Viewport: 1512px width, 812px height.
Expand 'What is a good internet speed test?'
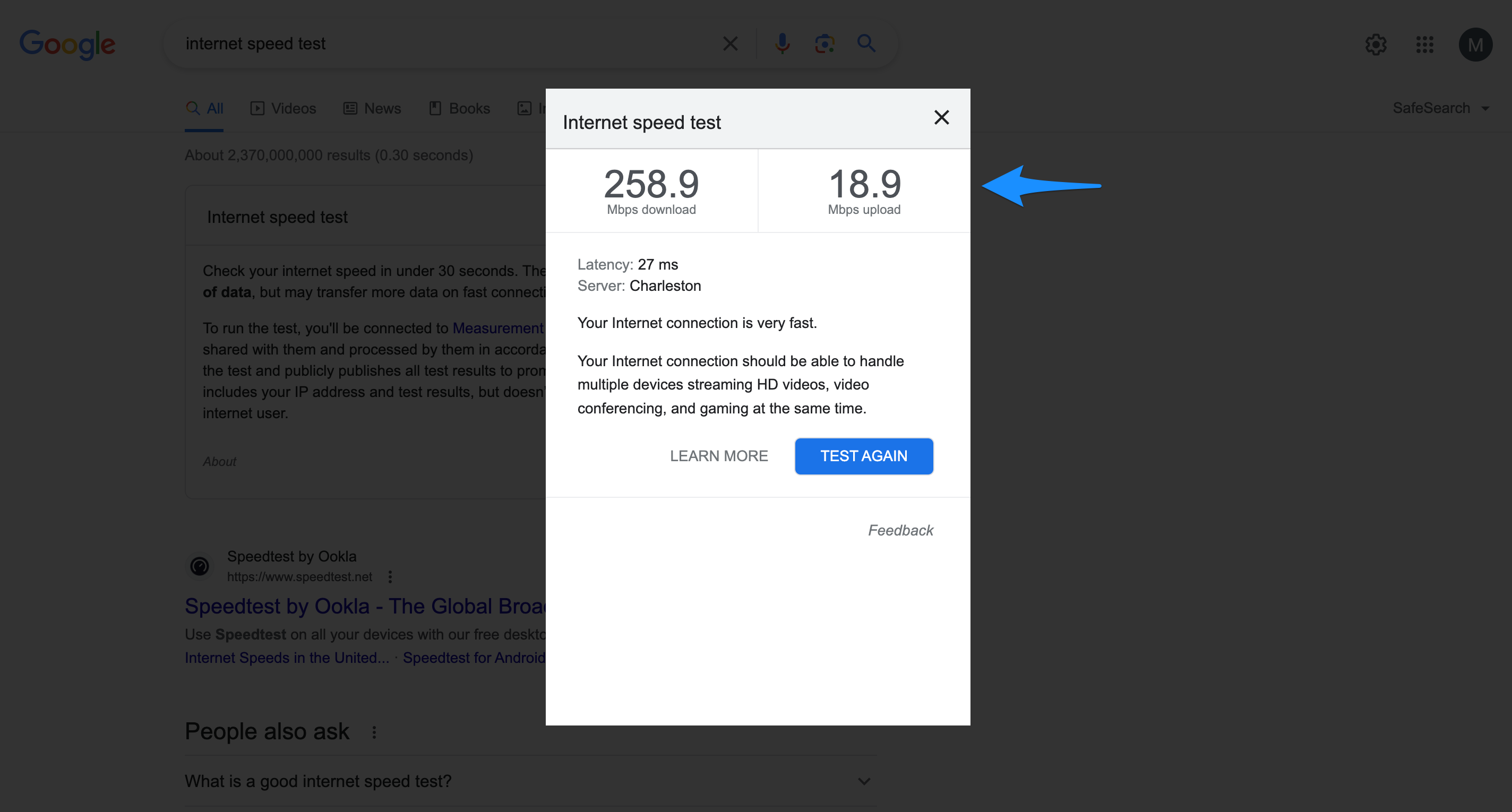(530, 781)
